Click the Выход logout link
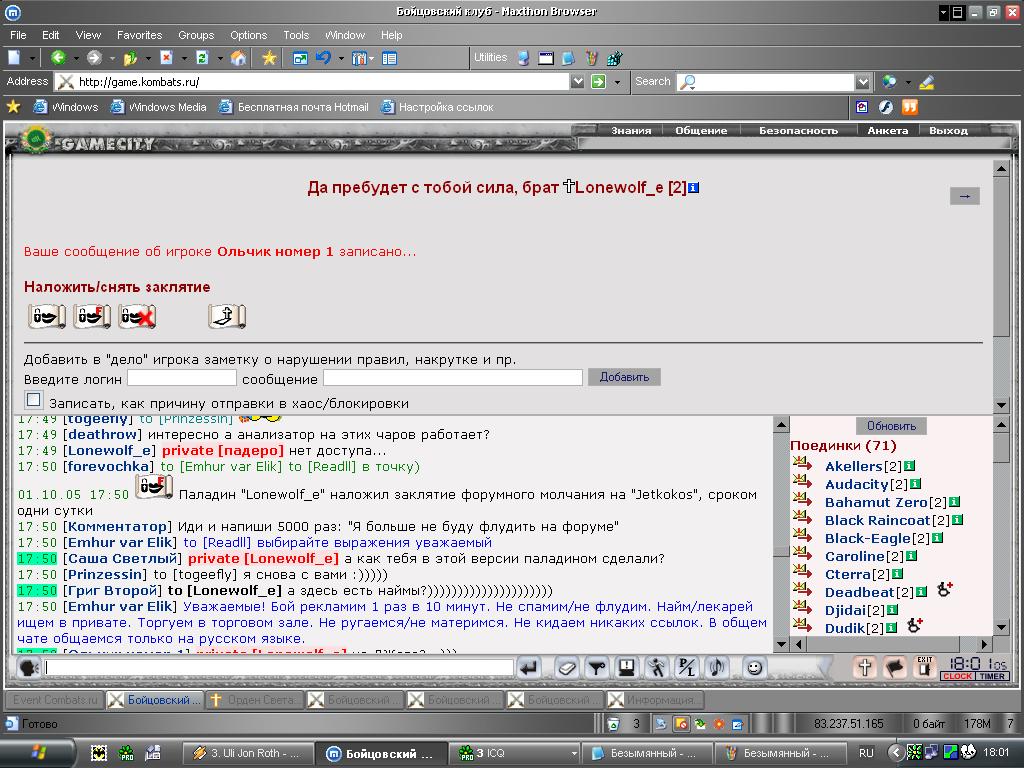This screenshot has height=768, width=1024. tap(948, 131)
